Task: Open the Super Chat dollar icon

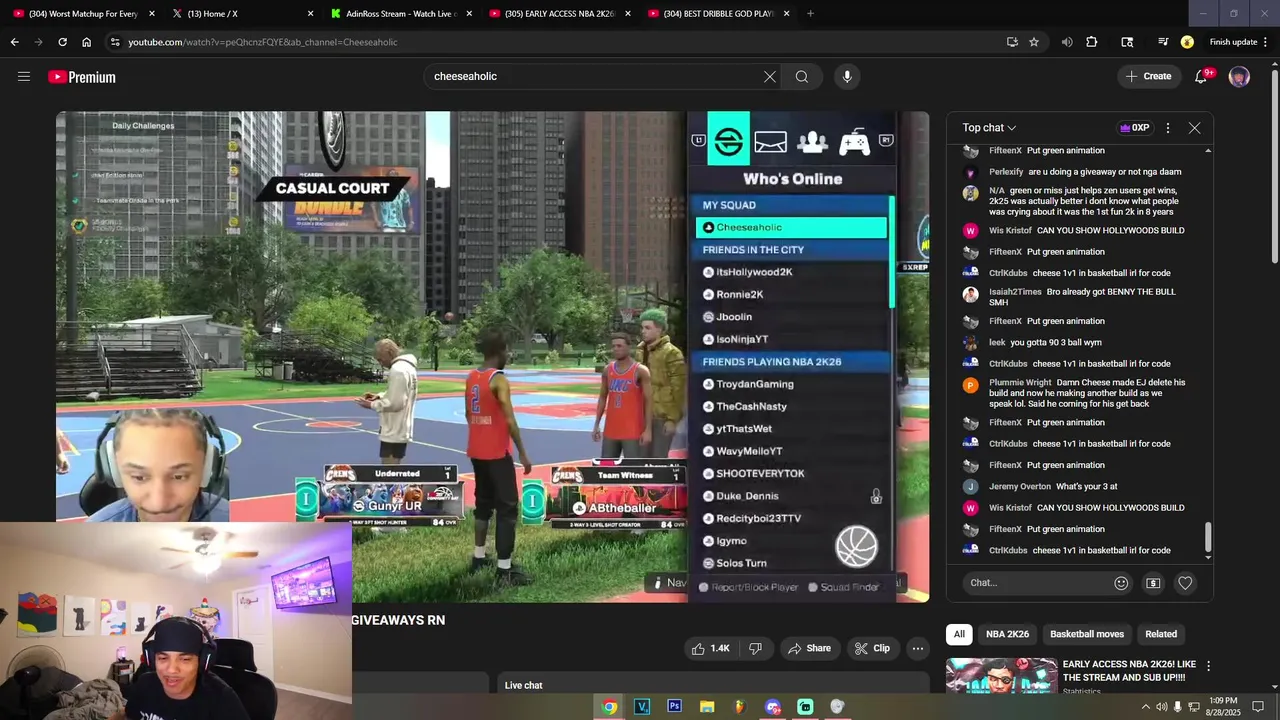Action: [1153, 583]
